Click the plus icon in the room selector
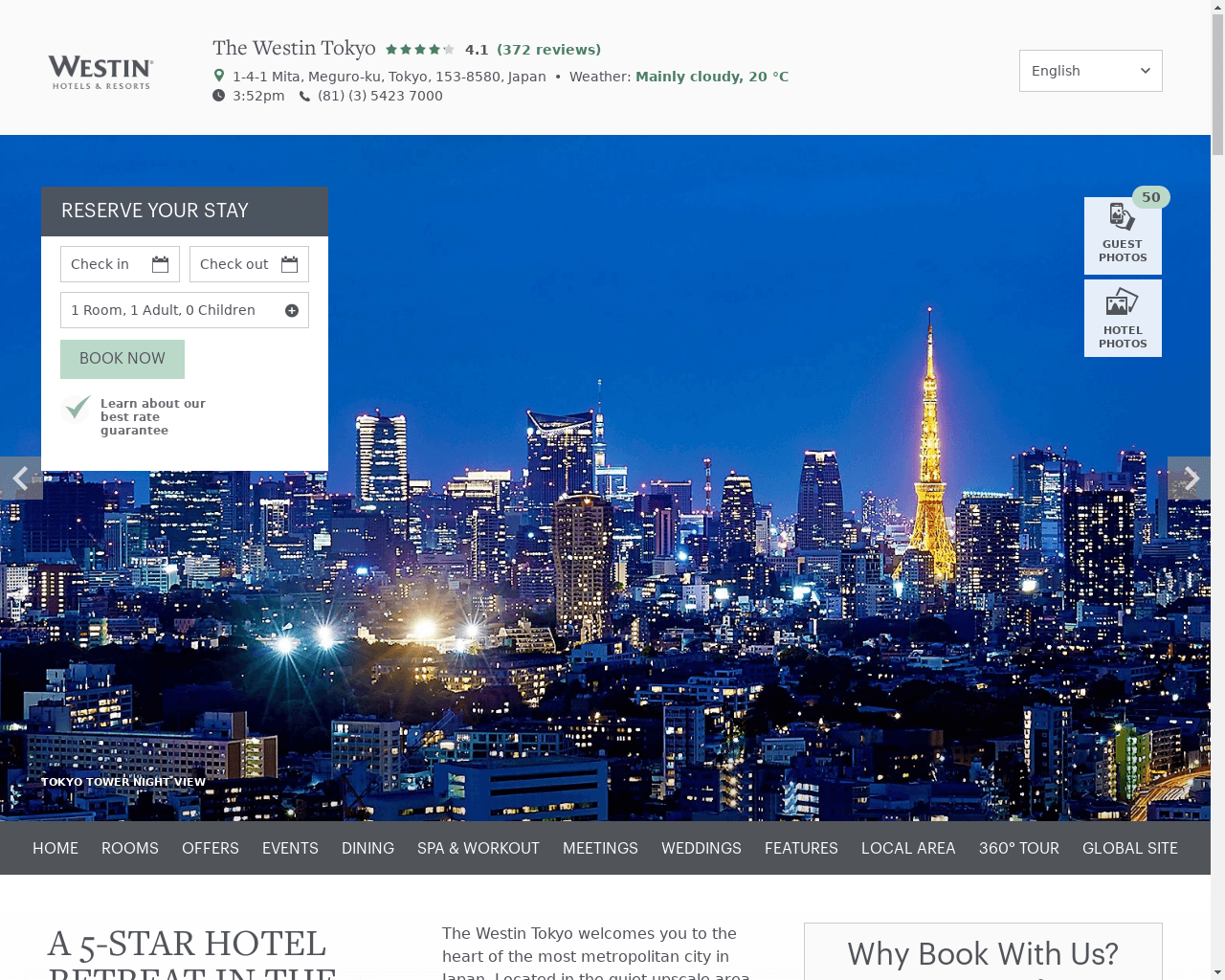The image size is (1225, 980). point(292,310)
